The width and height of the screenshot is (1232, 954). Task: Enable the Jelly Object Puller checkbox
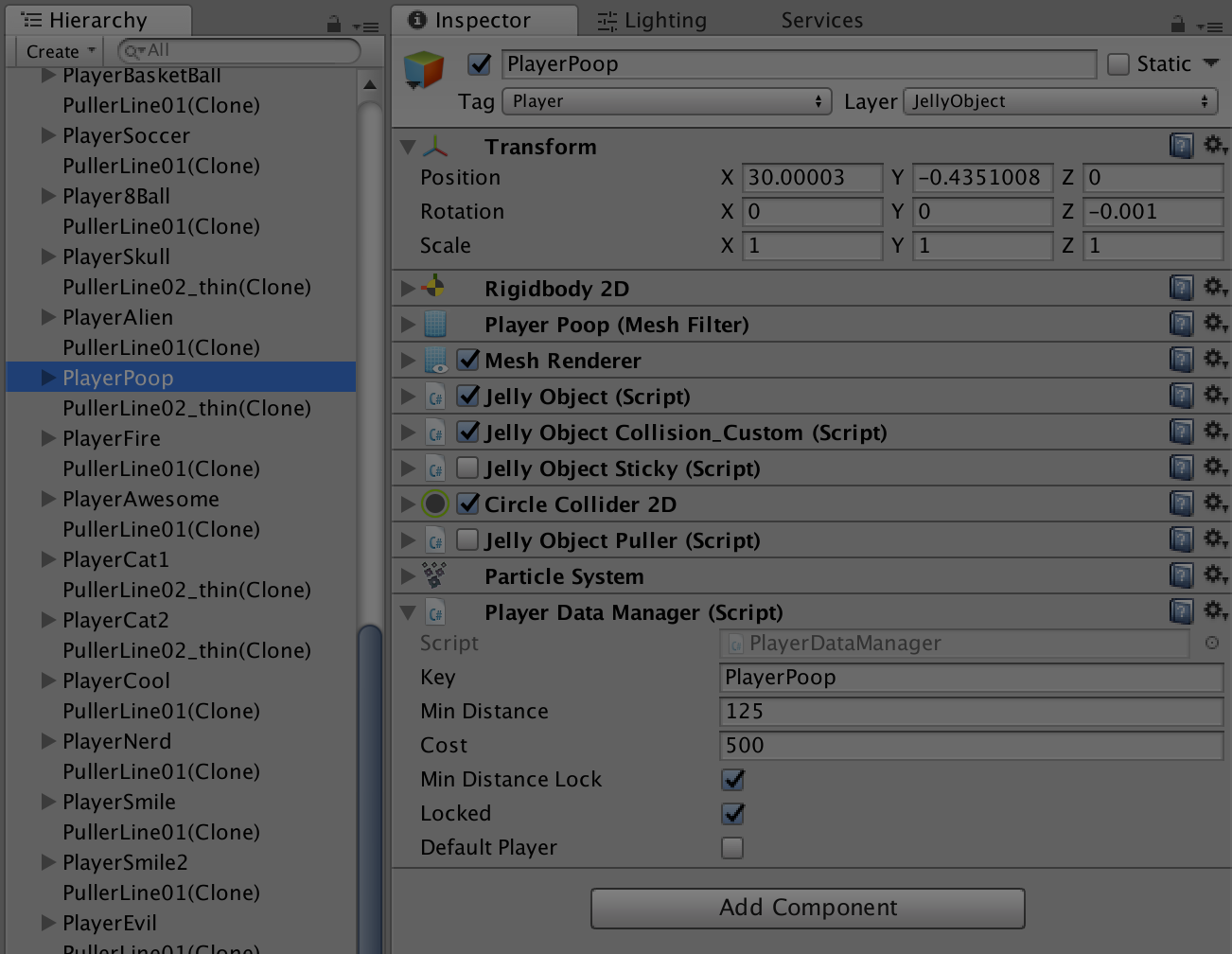click(467, 539)
